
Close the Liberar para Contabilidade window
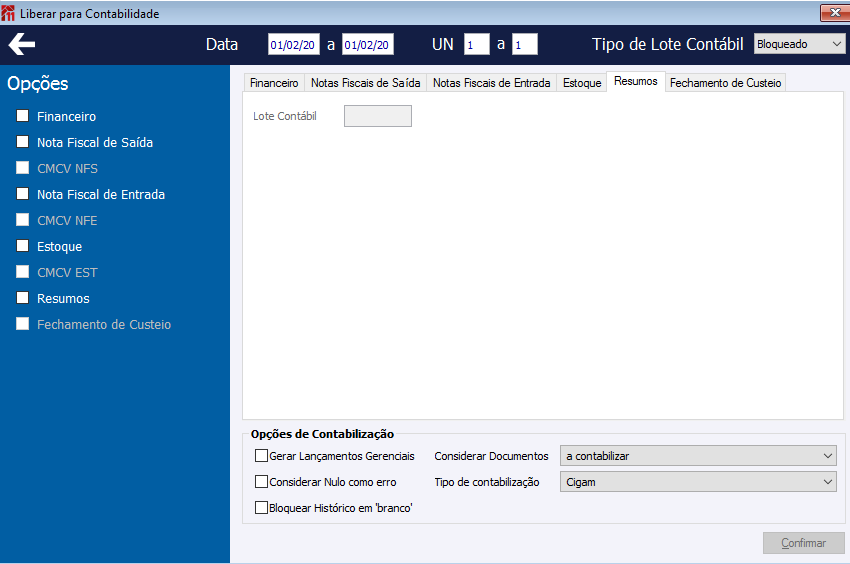tap(835, 12)
